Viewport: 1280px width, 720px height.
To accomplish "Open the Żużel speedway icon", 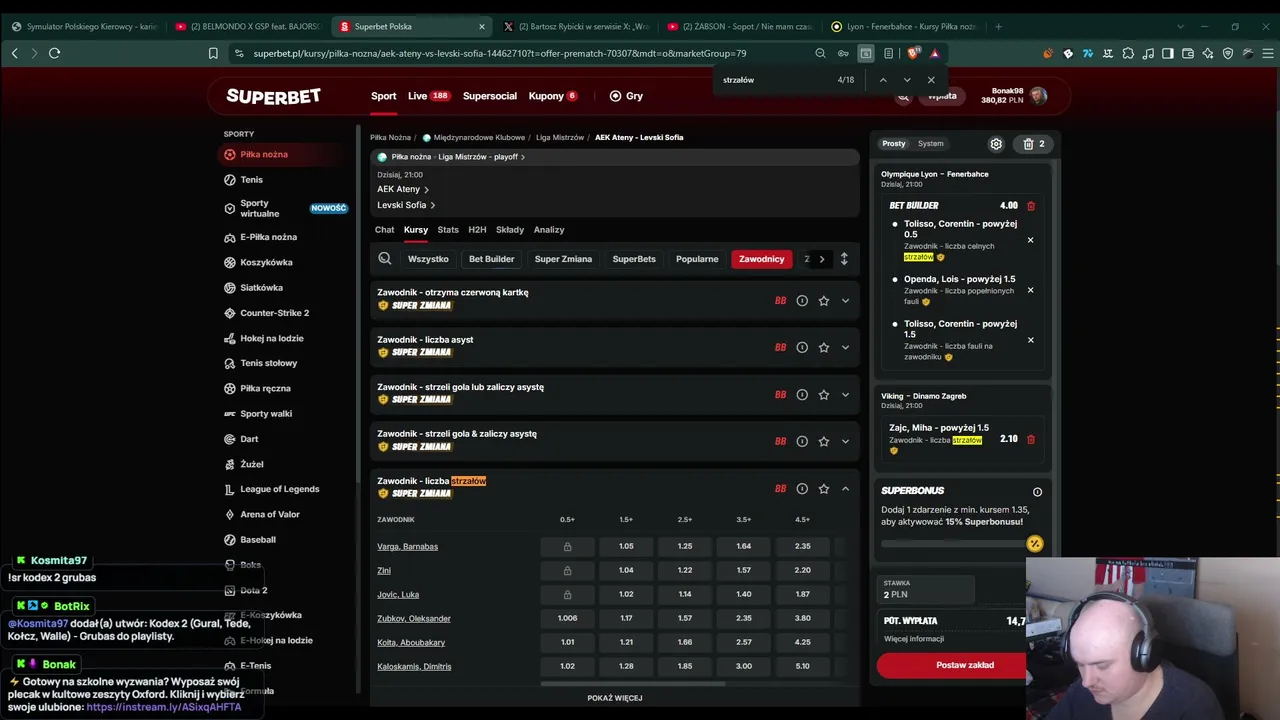I will (230, 464).
